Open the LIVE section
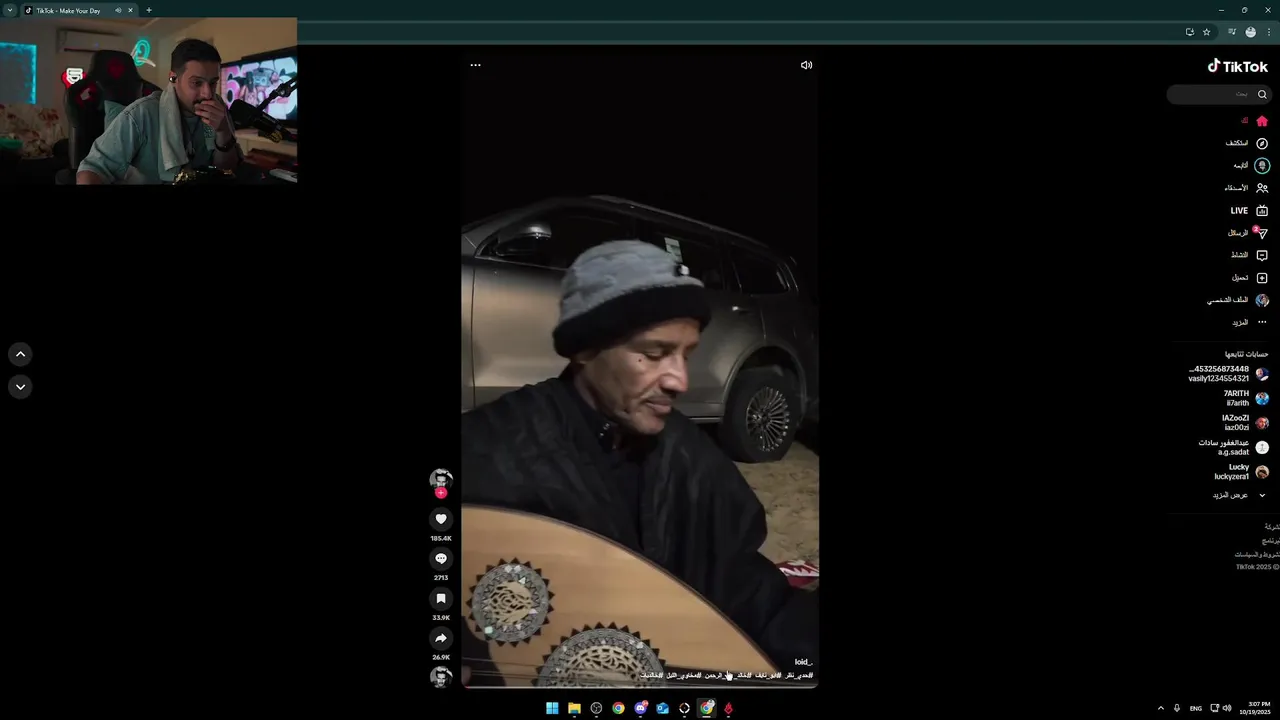Screen dimensions: 1280x720 [x=1249, y=211]
